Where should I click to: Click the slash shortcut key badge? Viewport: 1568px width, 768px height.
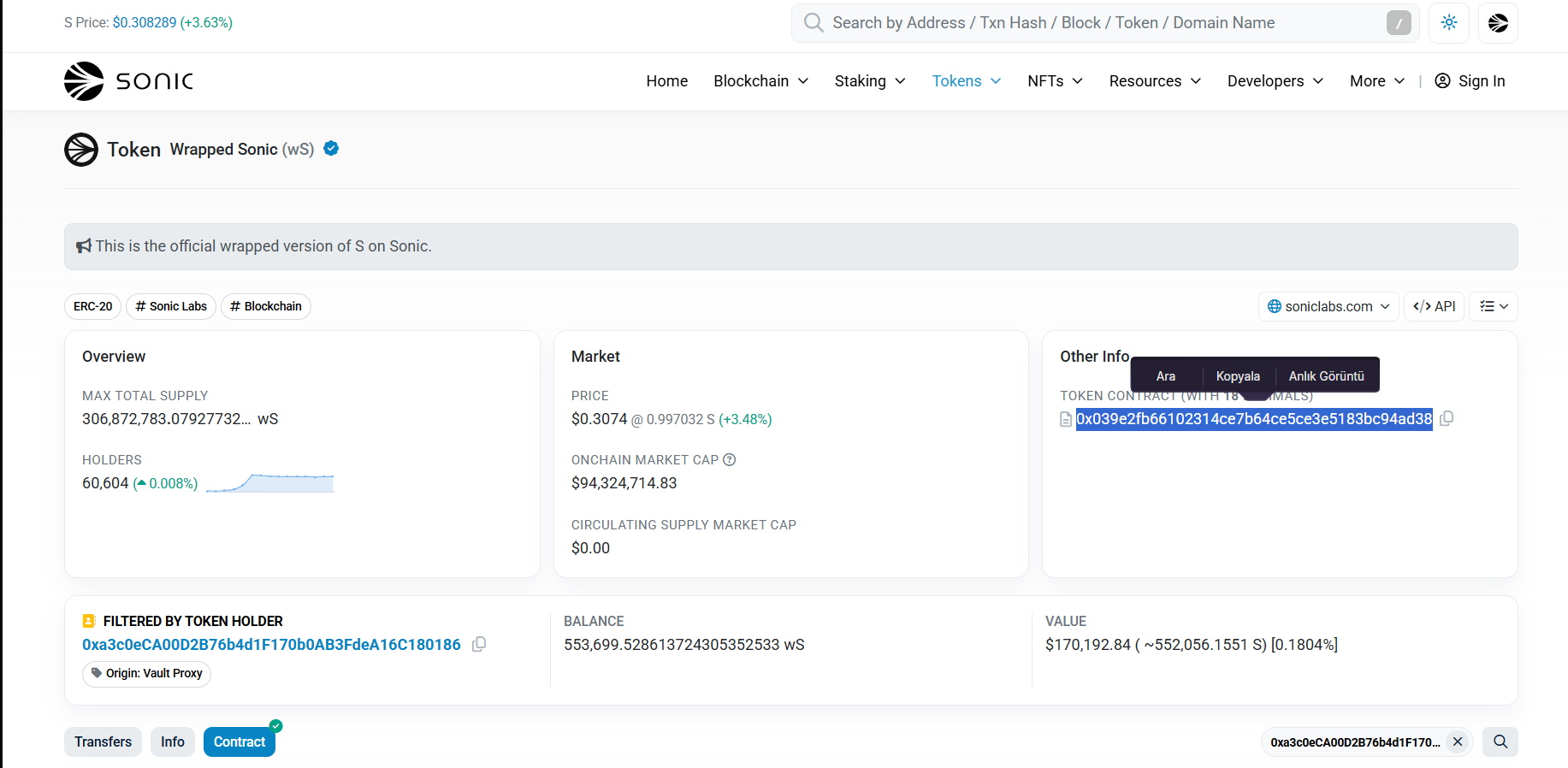pyautogui.click(x=1399, y=23)
